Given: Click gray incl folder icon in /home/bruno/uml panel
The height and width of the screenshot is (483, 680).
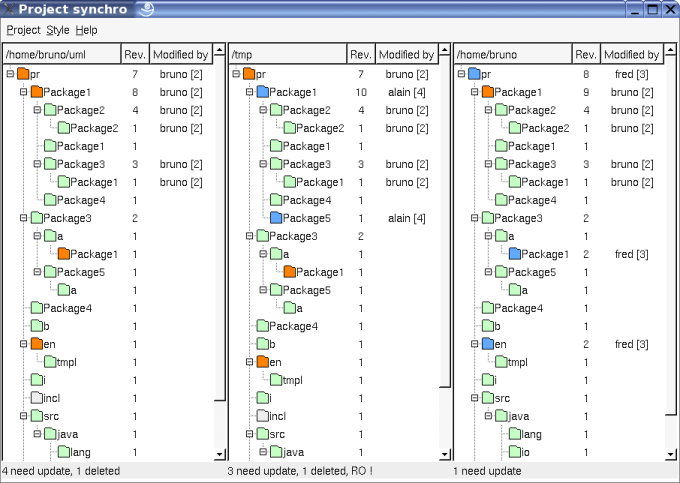Looking at the screenshot, I should click(37, 398).
